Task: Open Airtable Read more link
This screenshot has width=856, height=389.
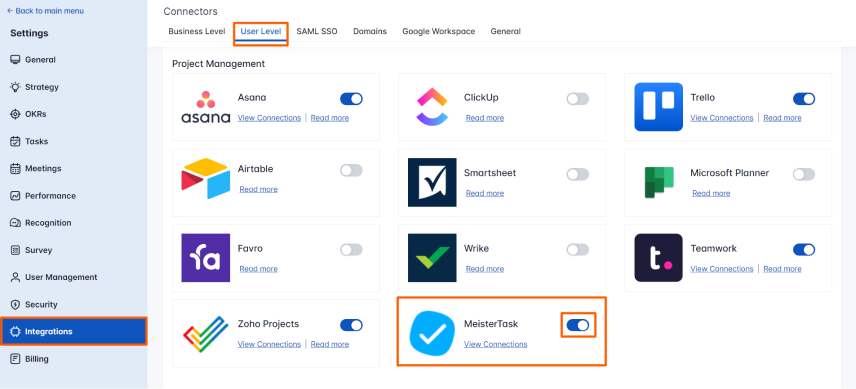Action: pyautogui.click(x=258, y=189)
